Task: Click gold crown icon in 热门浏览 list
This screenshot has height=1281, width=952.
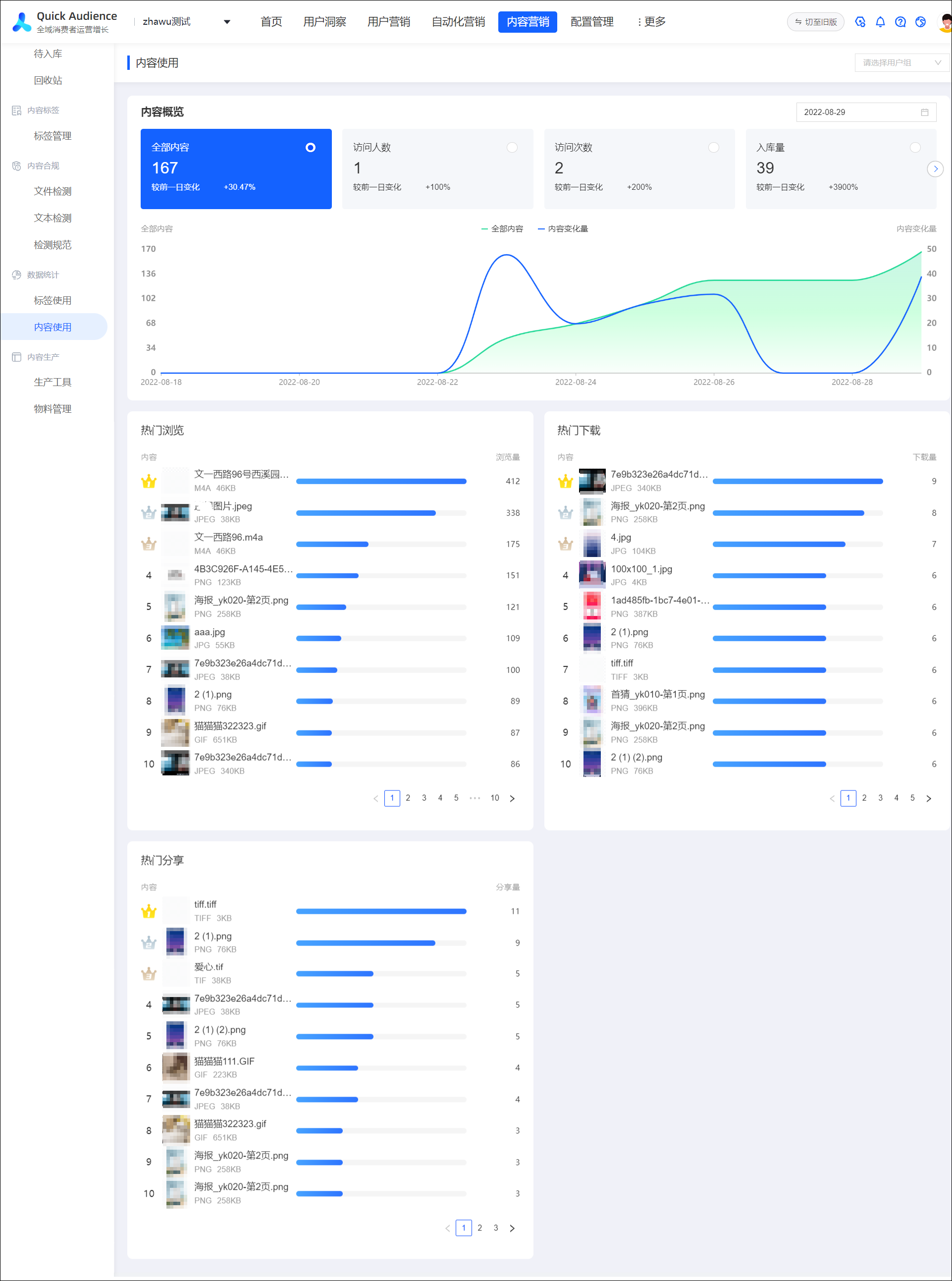Action: (149, 481)
